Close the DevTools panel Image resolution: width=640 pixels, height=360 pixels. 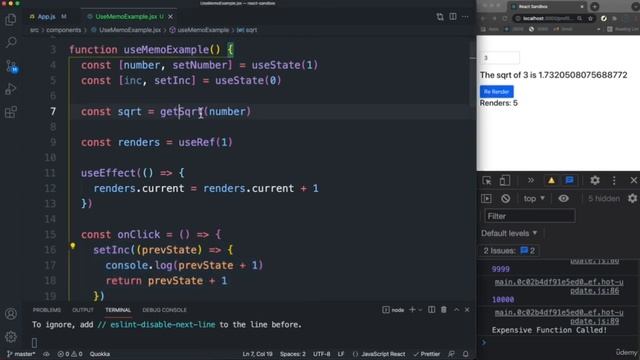633,180
